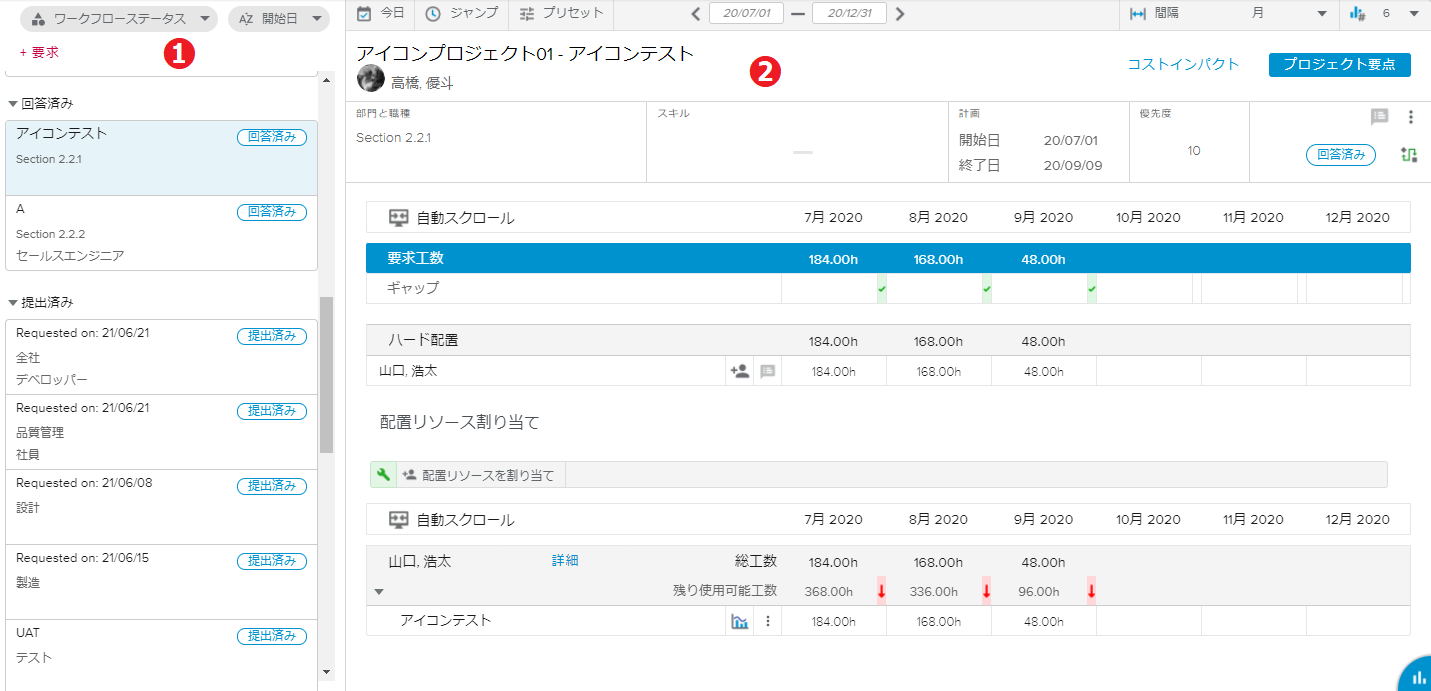
Task: Open the three-dot menu in the request header
Action: tap(1411, 117)
